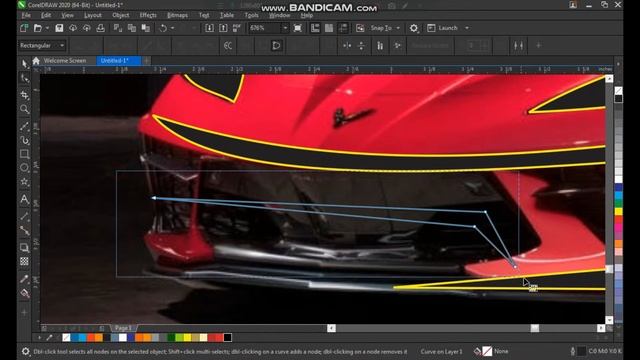Toggle the show grid button

click(x=329, y=28)
